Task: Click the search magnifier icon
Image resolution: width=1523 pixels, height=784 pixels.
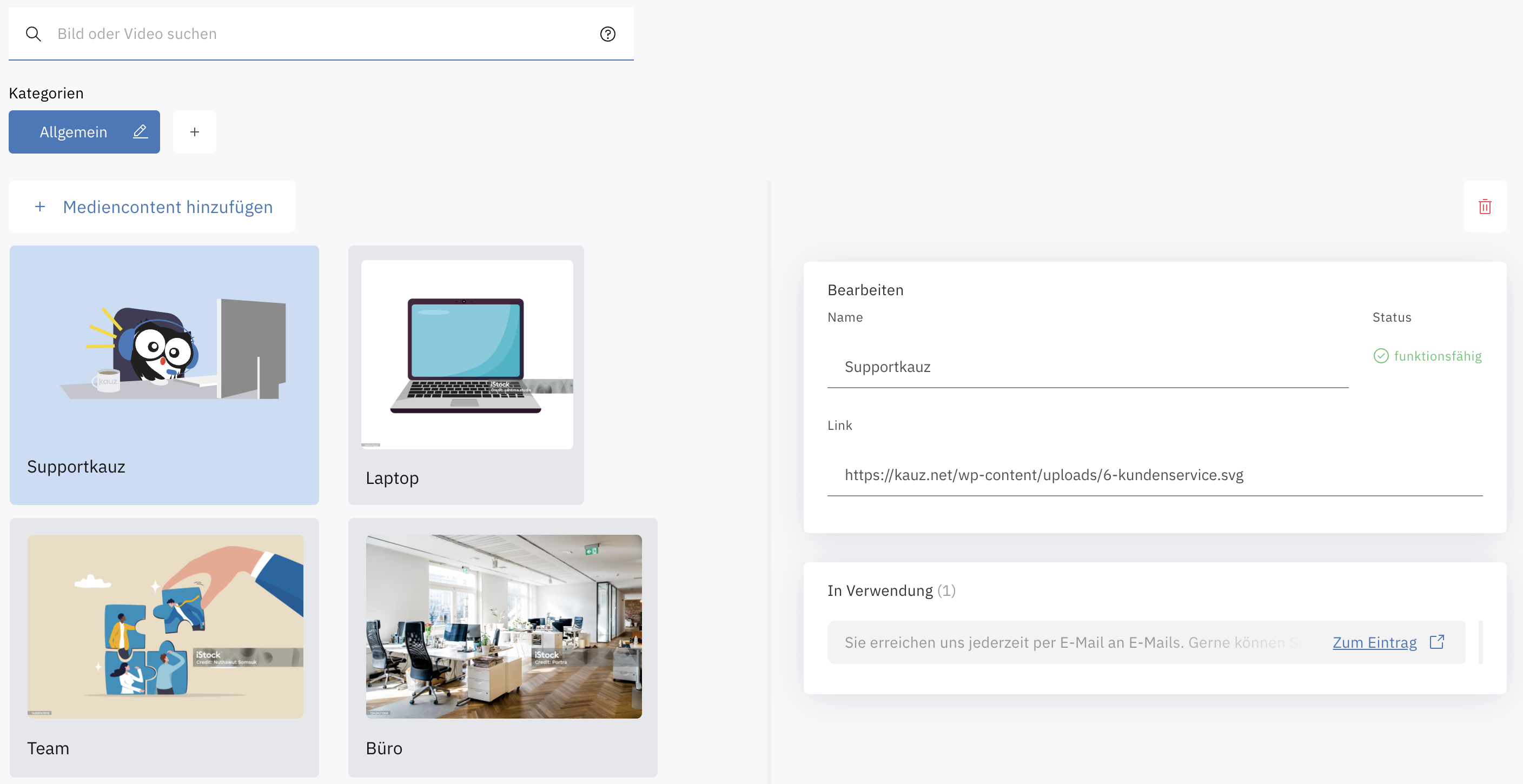Action: [x=34, y=34]
